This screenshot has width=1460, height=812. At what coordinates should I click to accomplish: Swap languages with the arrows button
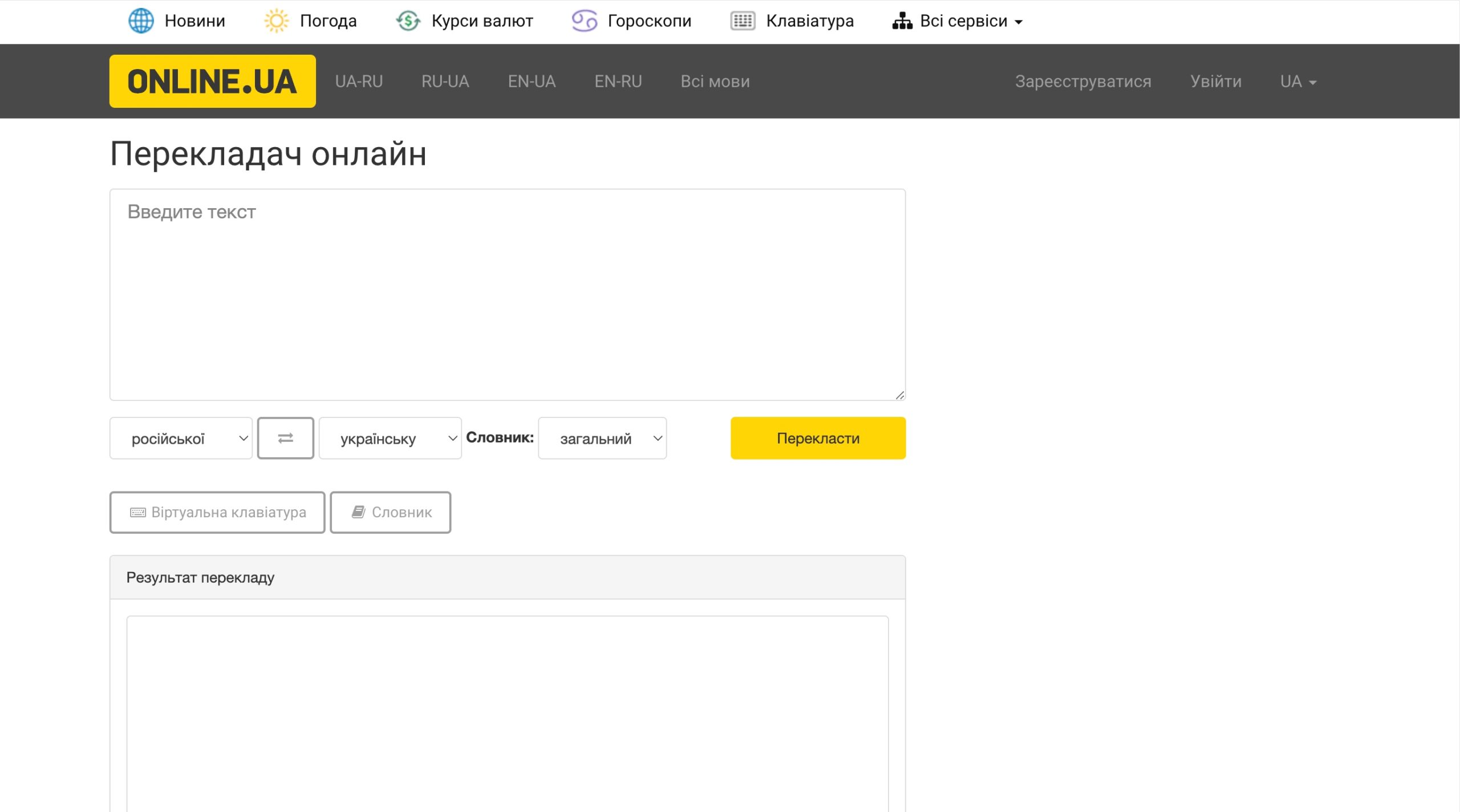coord(285,438)
